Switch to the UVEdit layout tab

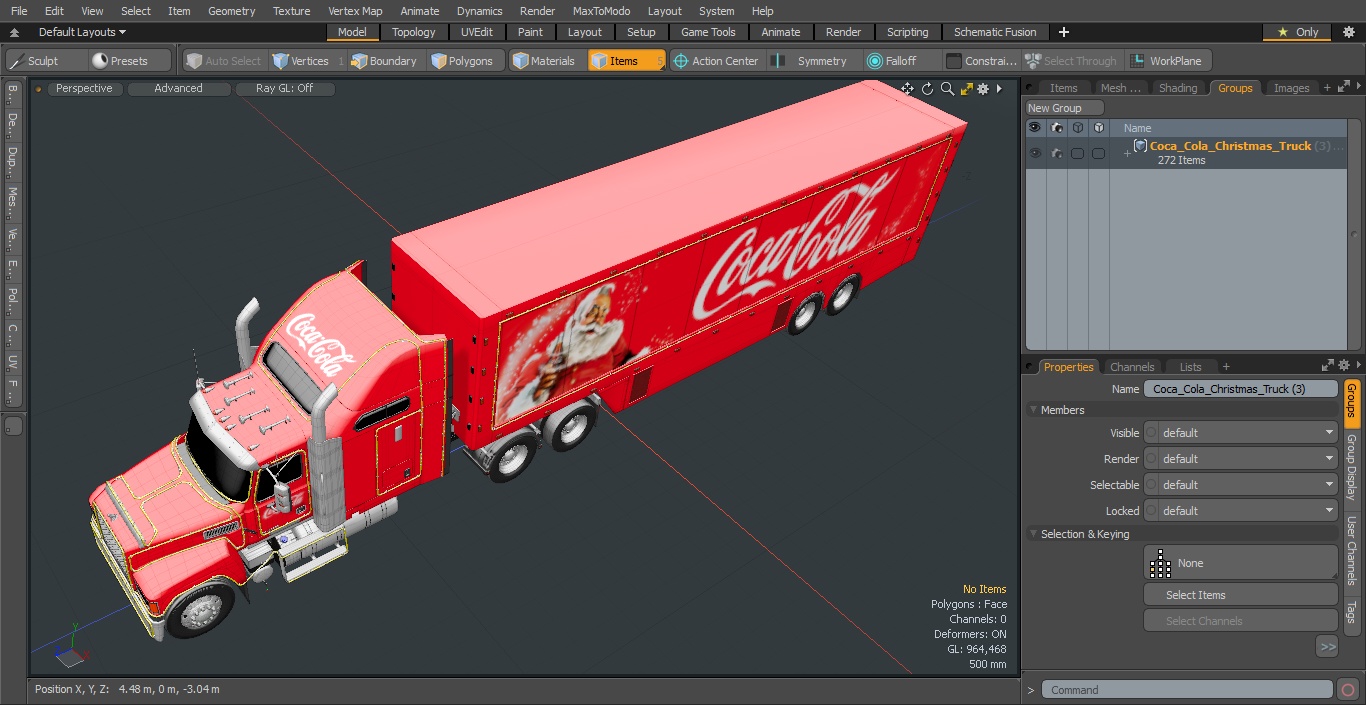[x=476, y=32]
